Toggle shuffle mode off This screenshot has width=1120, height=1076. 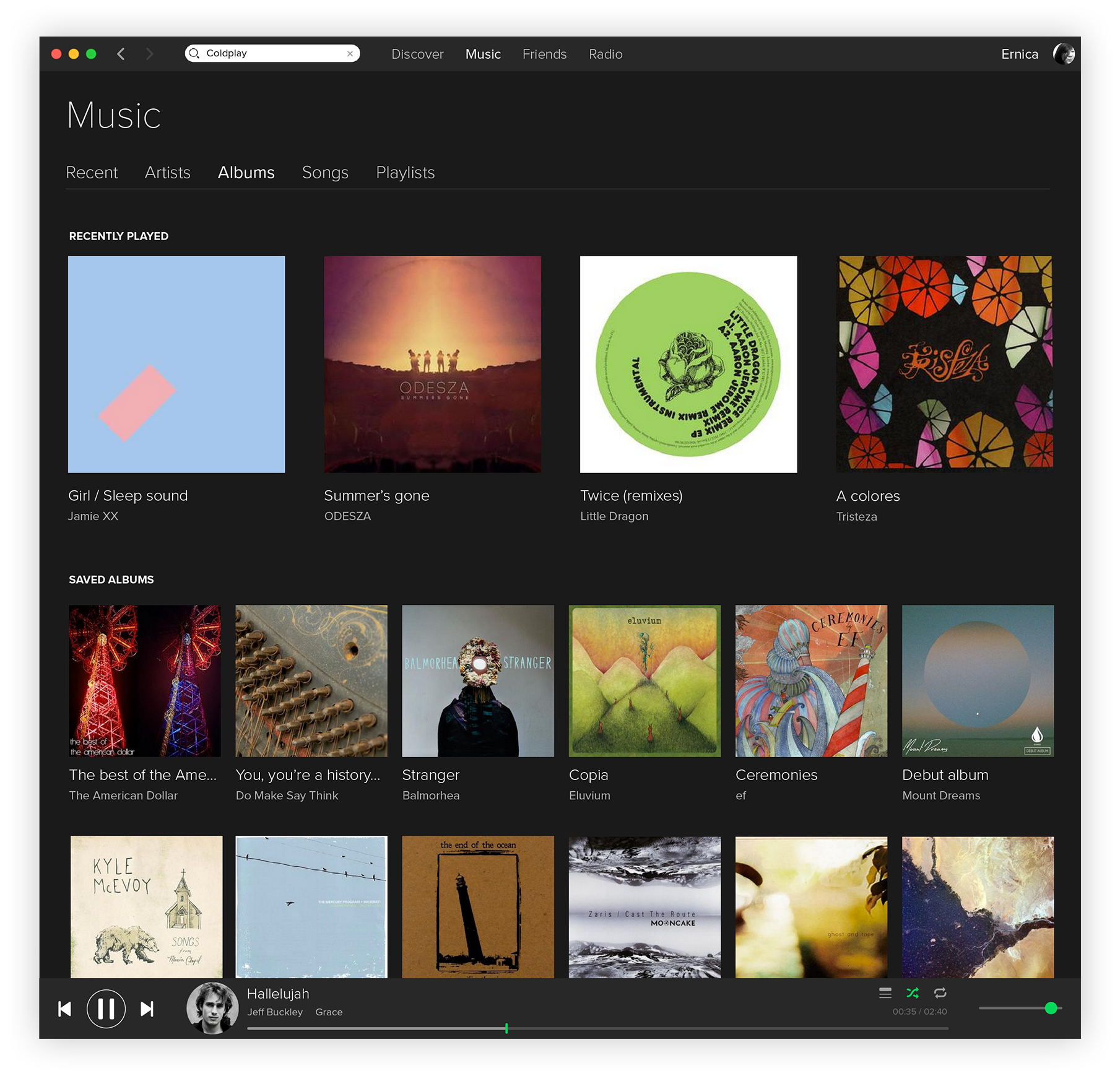tap(913, 993)
